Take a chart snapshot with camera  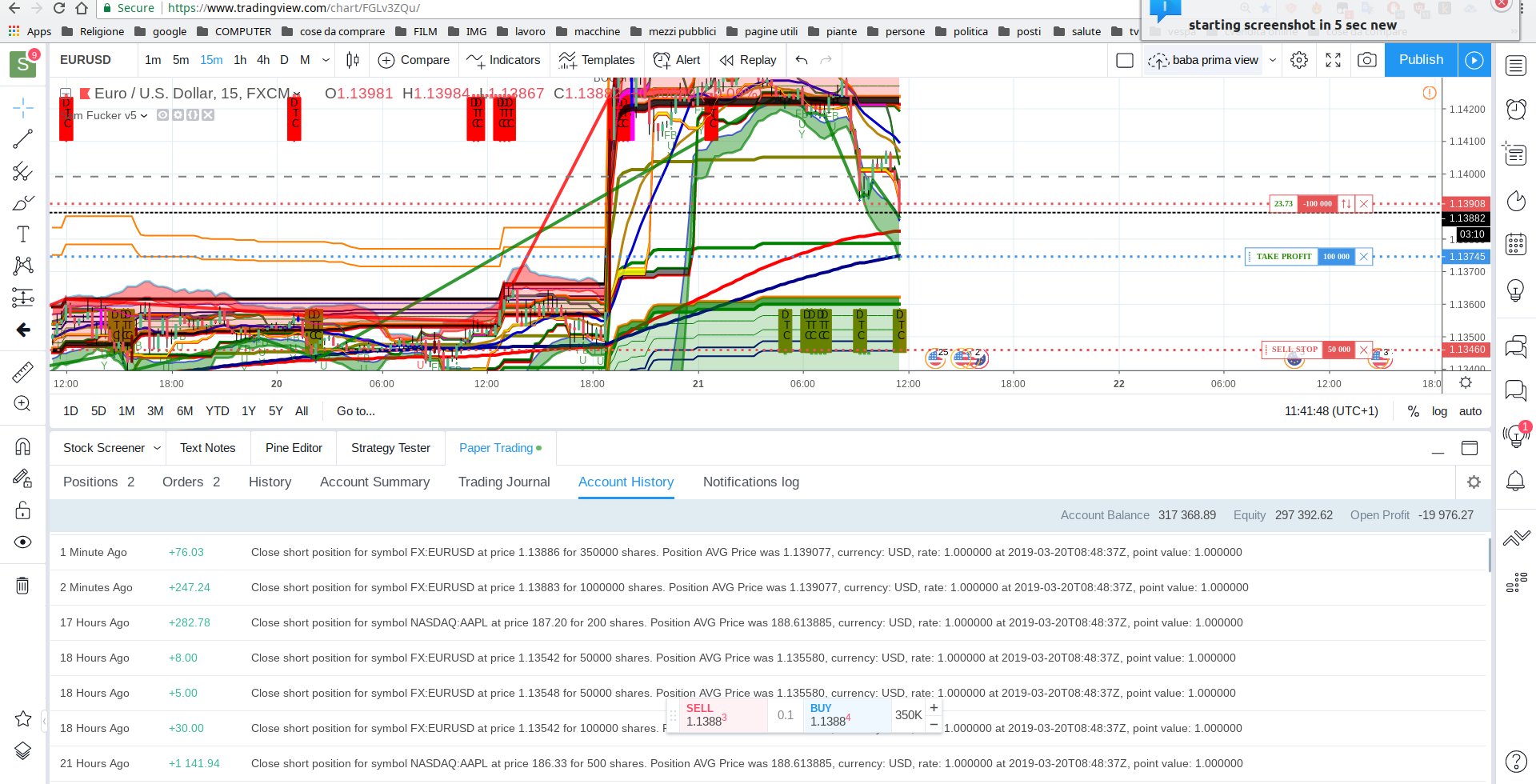[1367, 60]
